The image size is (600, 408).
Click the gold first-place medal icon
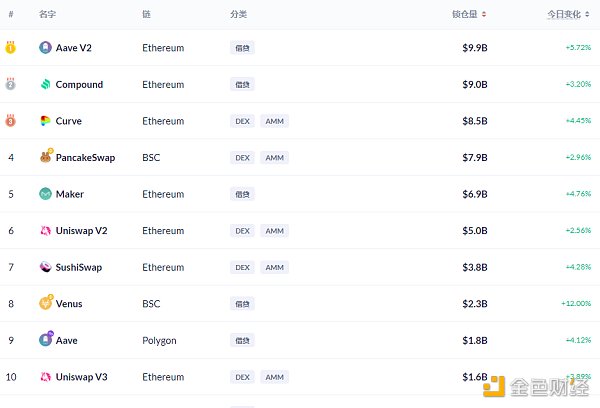tap(11, 47)
